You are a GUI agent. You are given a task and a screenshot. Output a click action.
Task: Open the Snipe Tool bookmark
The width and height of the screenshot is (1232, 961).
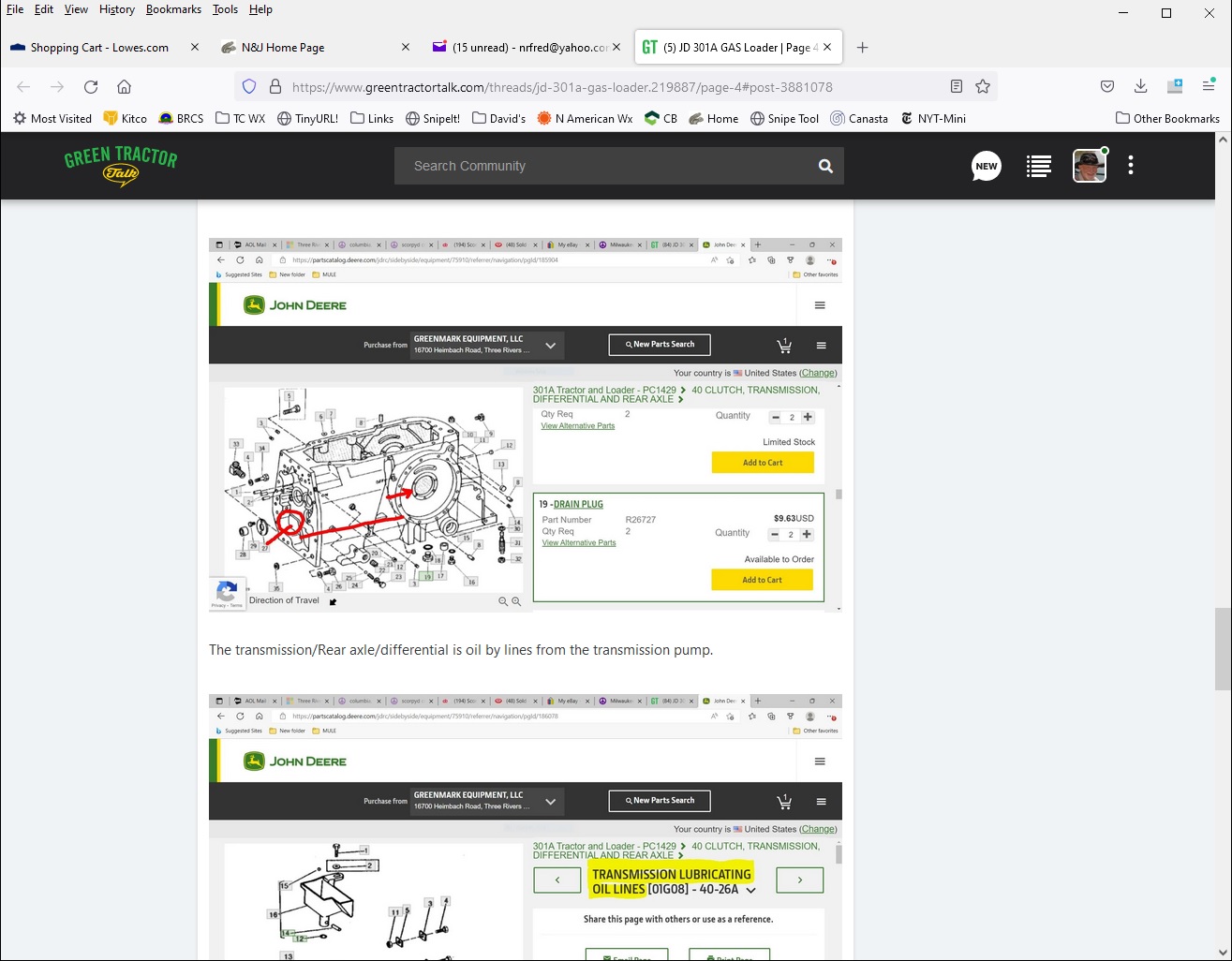785,119
